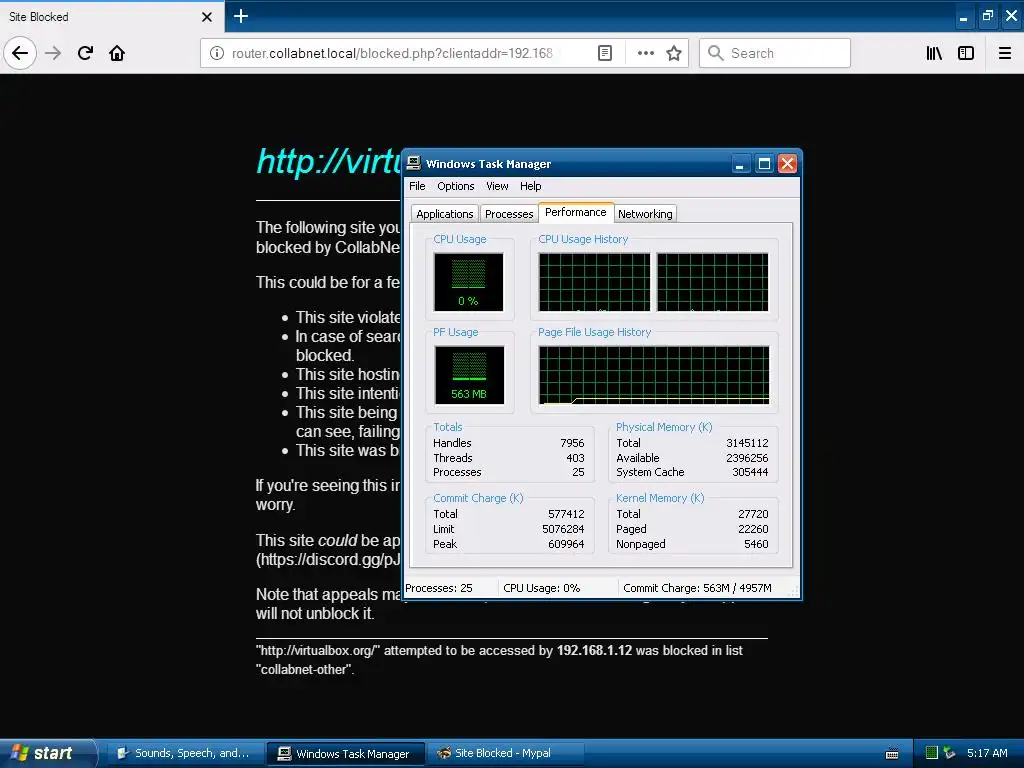1024x768 pixels.
Task: Click the PF Usage 563 MB gauge
Action: [x=469, y=375]
